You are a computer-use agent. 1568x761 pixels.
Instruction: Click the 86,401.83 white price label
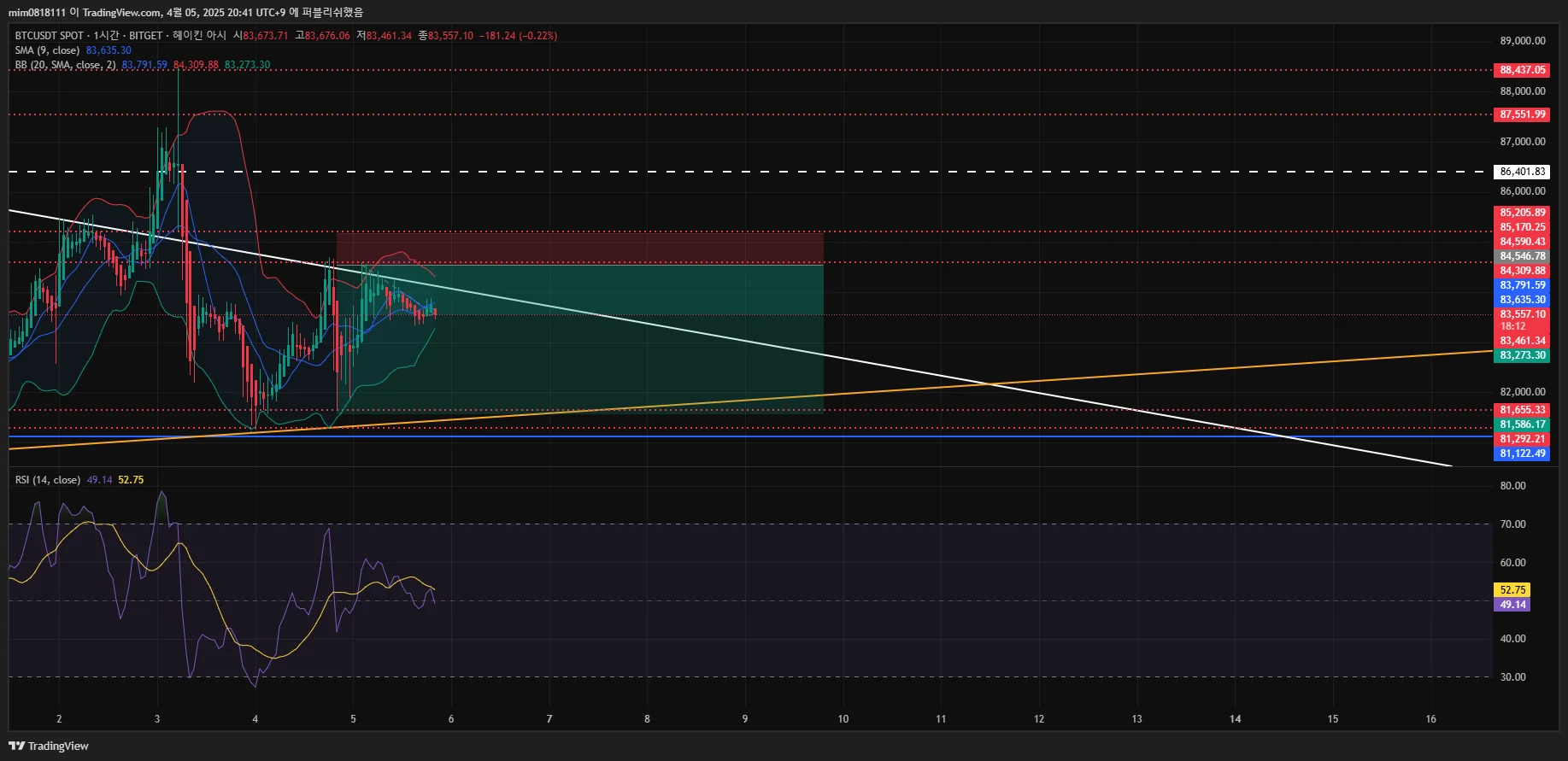[x=1522, y=172]
